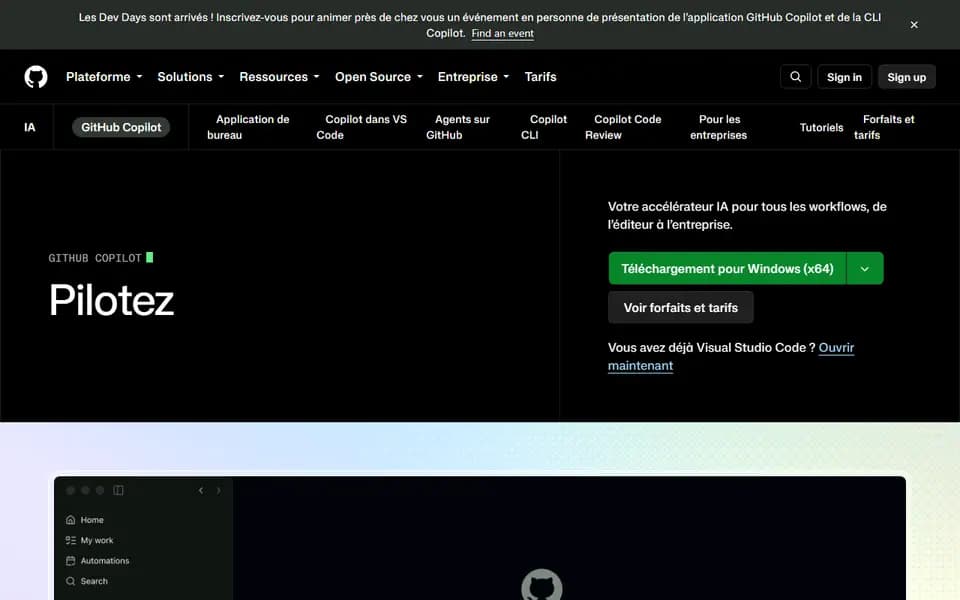Click the forward arrow in app preview

coord(219,490)
